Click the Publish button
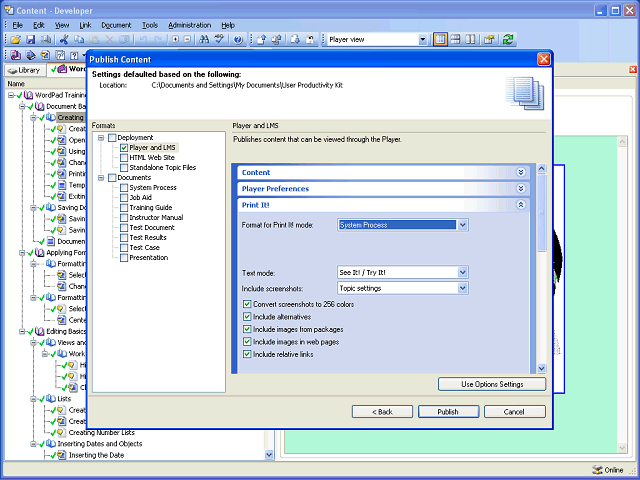 tap(448, 412)
